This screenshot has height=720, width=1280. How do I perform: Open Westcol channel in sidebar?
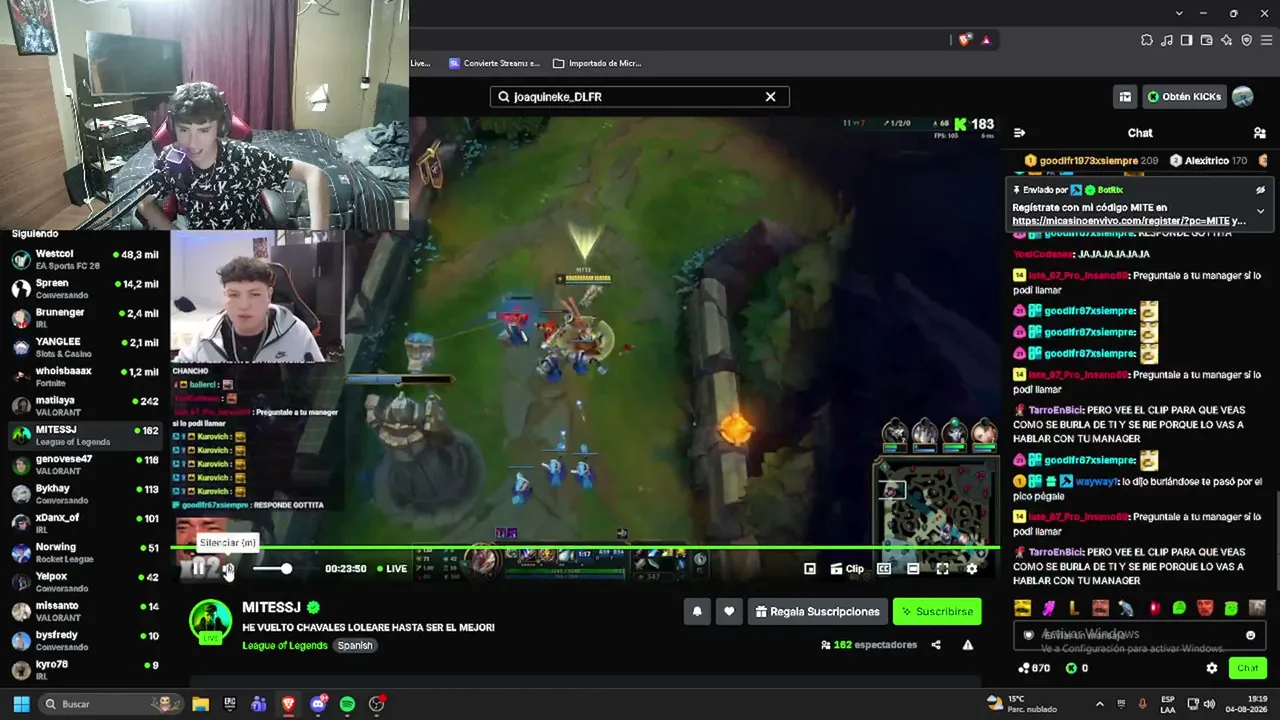click(85, 260)
